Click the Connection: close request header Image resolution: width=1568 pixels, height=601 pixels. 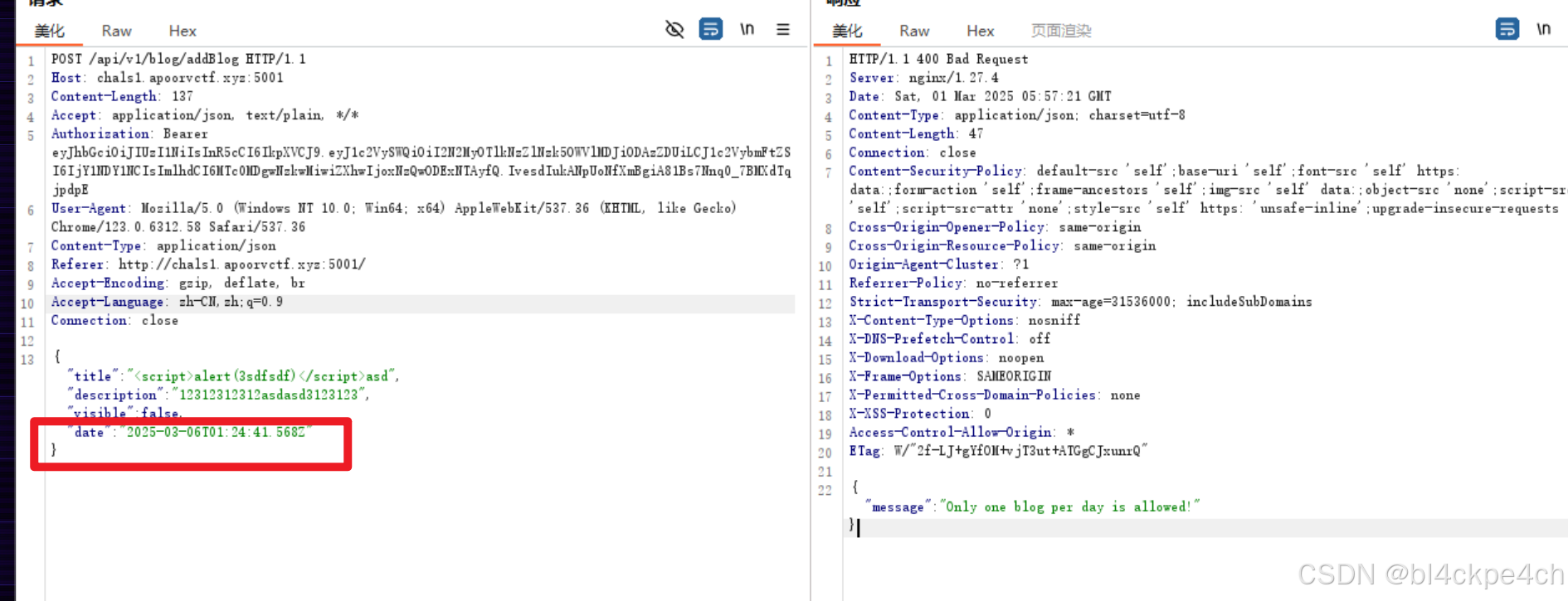click(114, 320)
